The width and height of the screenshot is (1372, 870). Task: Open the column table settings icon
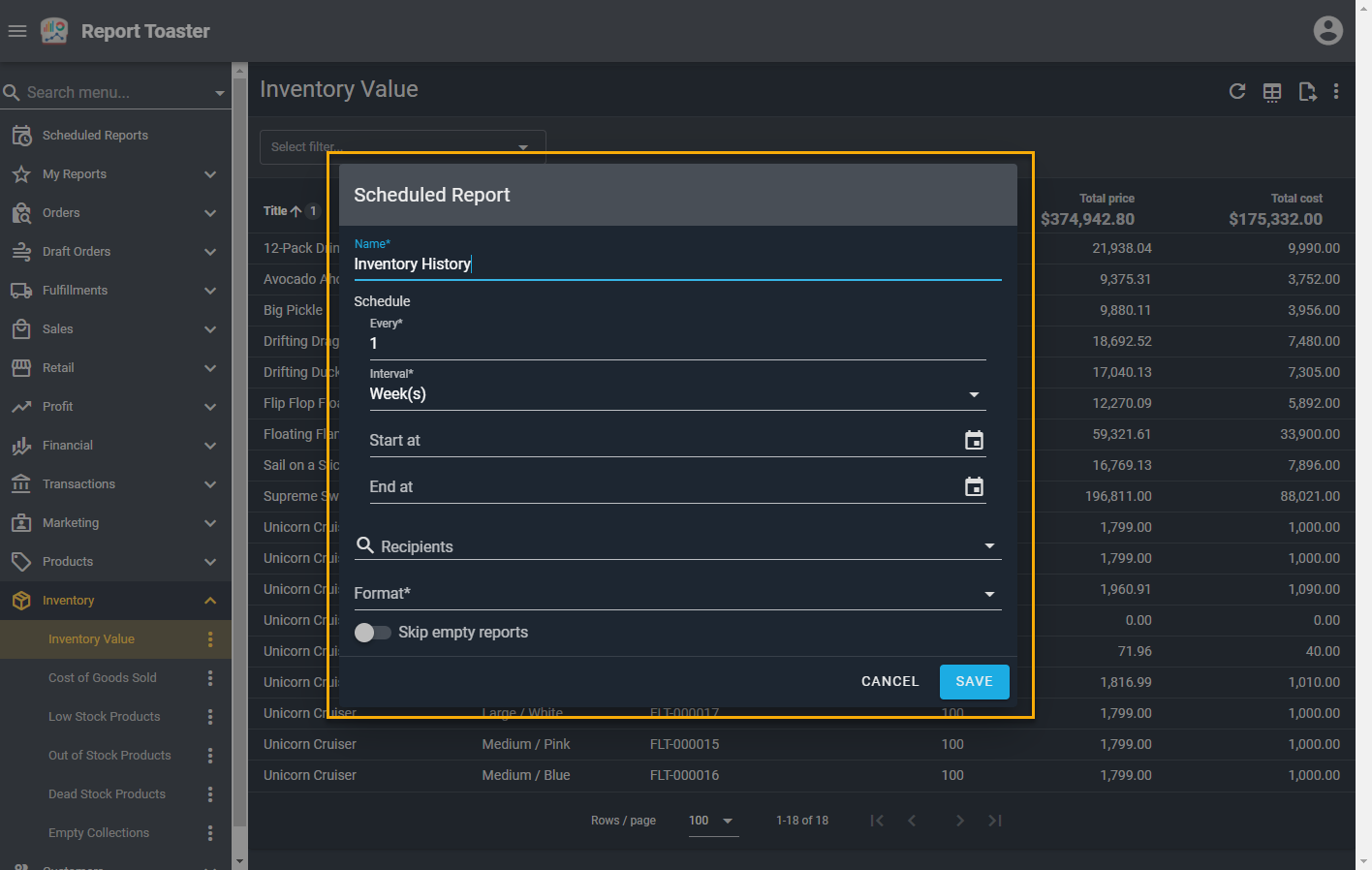click(1272, 92)
